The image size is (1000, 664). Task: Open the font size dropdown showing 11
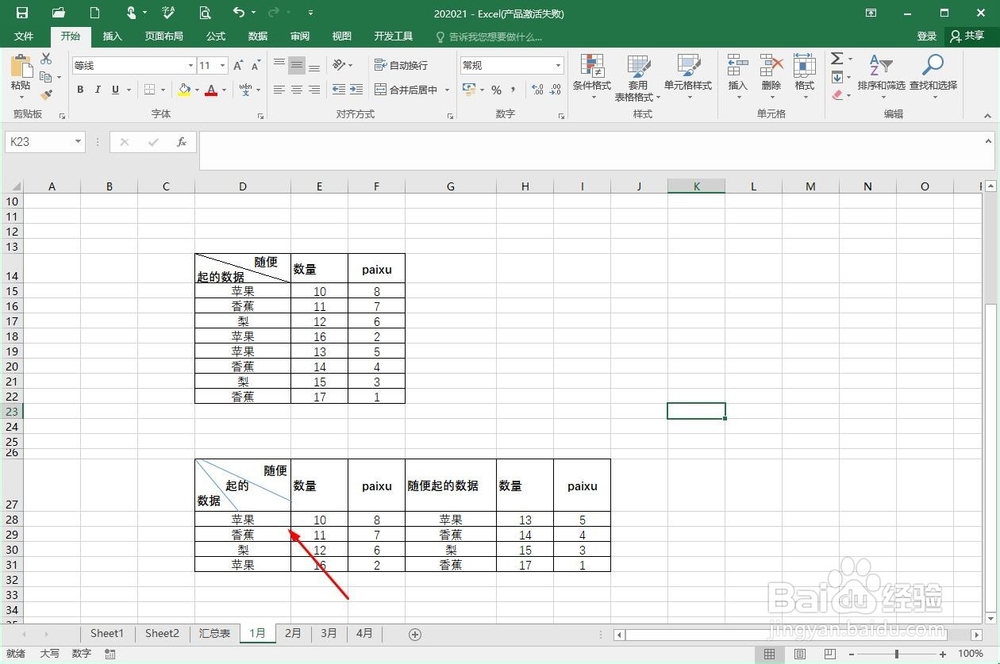[223, 65]
